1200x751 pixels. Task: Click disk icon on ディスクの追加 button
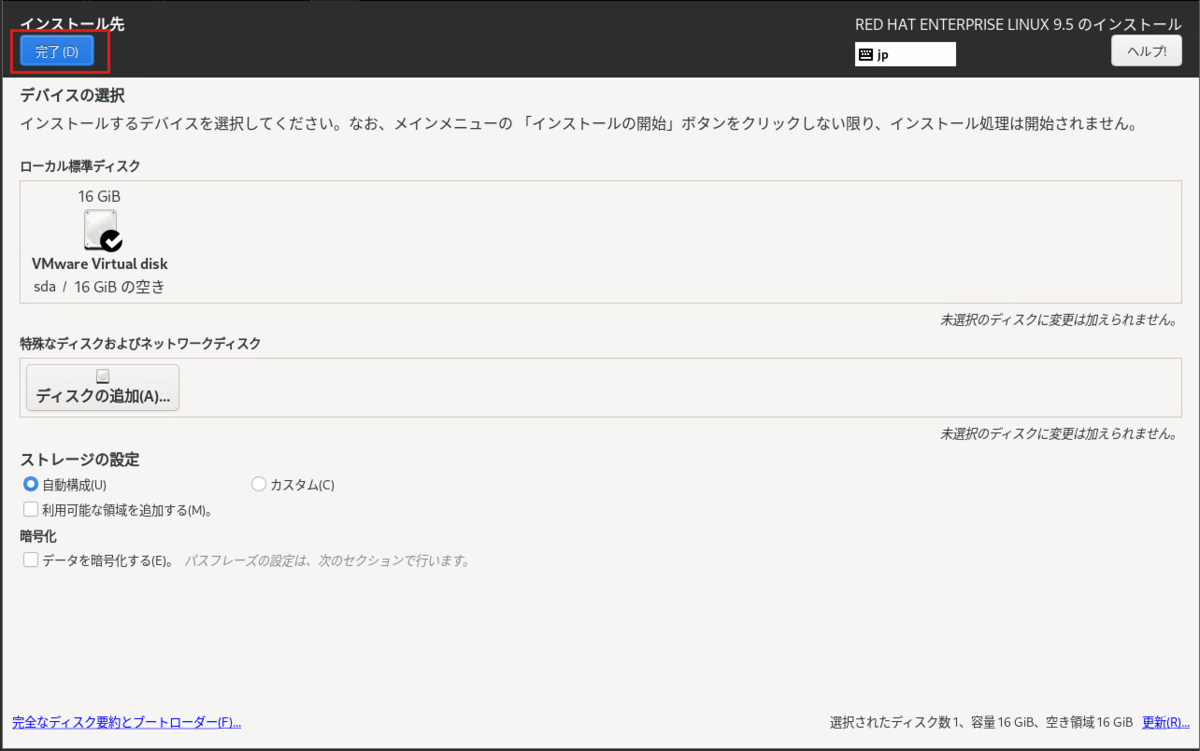pyautogui.click(x=103, y=376)
